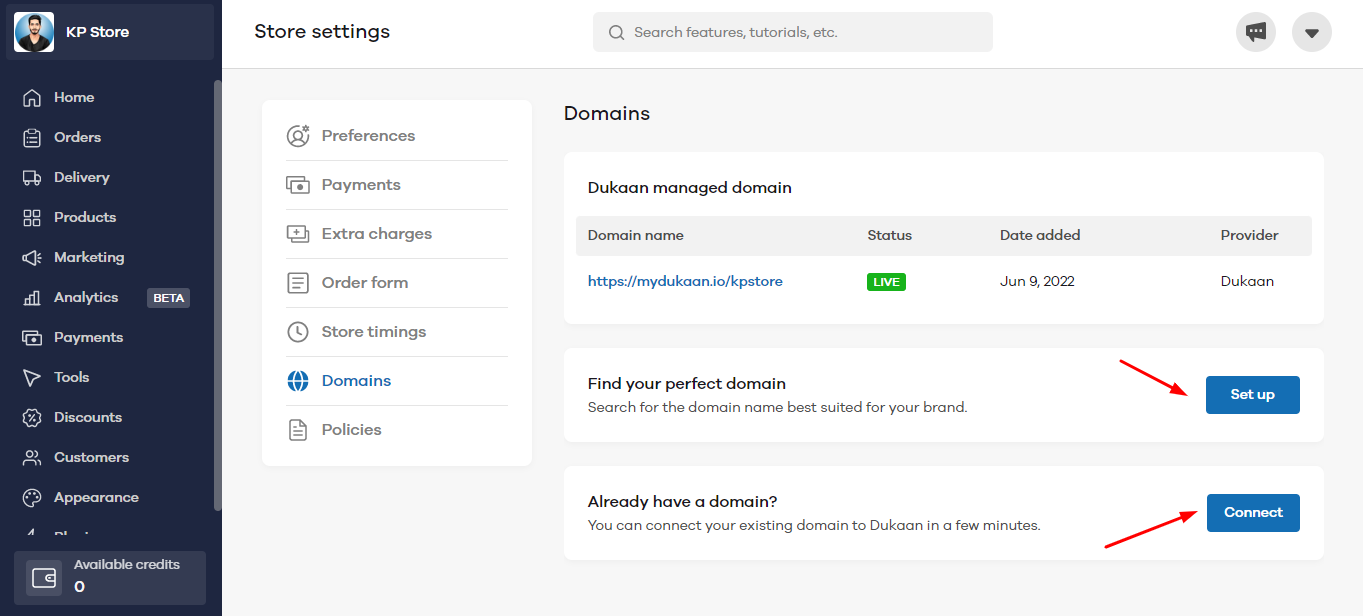Click the sidebar vertical scrollbar
This screenshot has width=1363, height=616.
[x=218, y=295]
